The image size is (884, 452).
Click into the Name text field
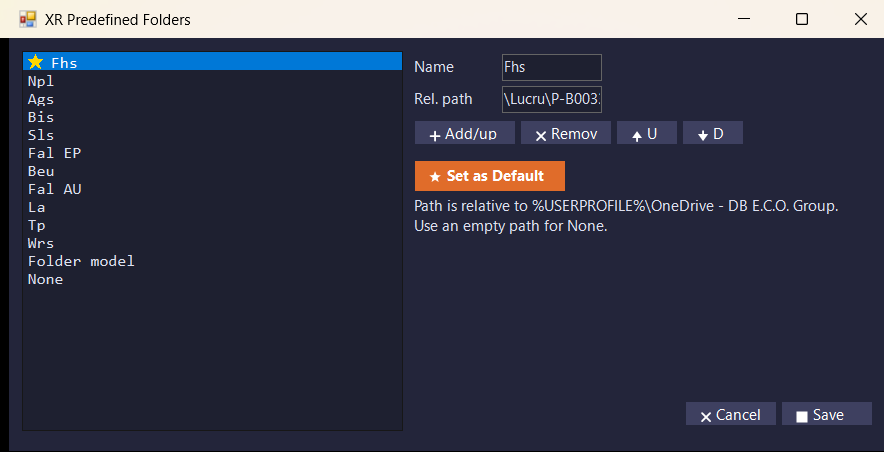pyautogui.click(x=551, y=68)
